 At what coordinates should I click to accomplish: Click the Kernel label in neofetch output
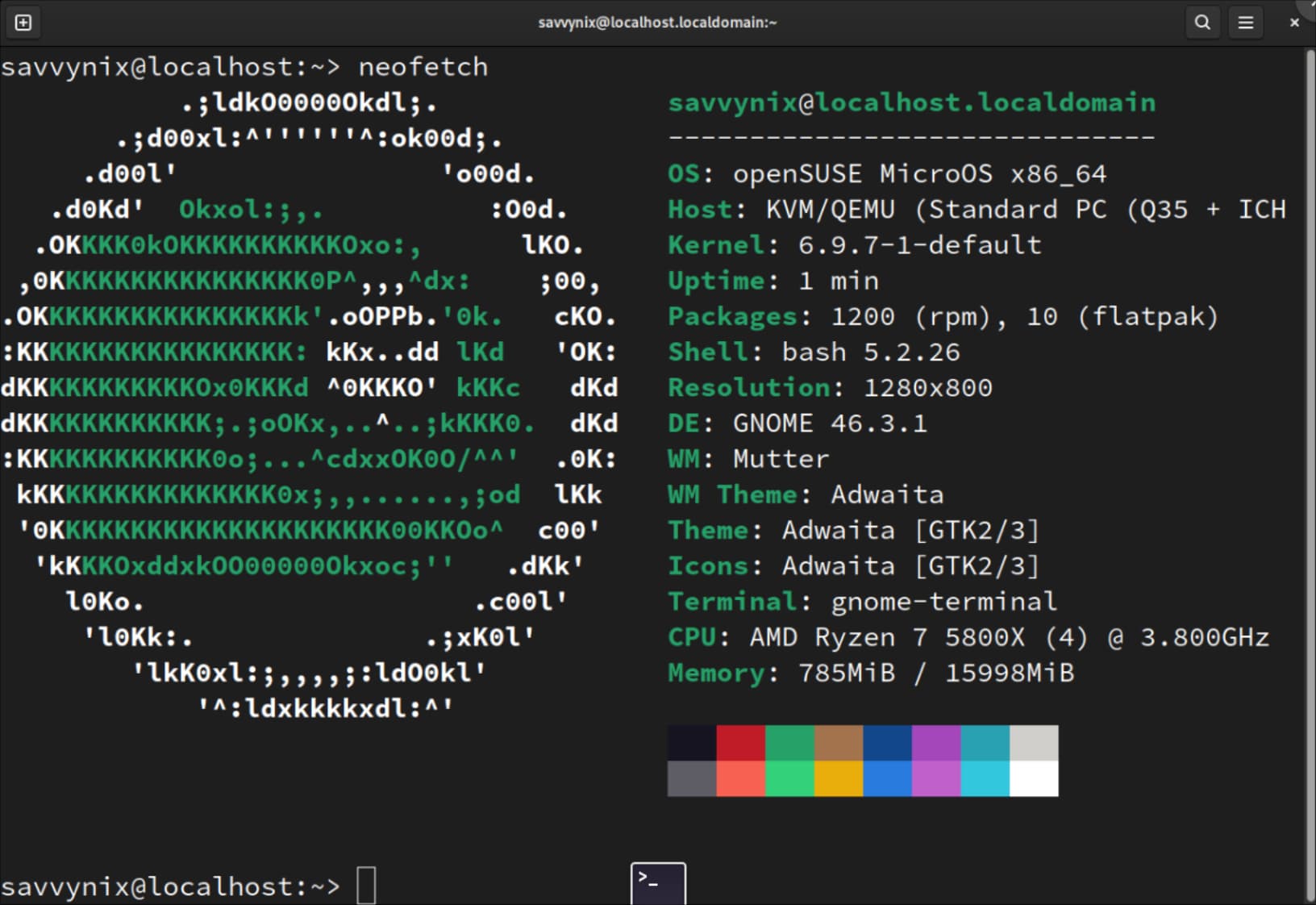716,245
